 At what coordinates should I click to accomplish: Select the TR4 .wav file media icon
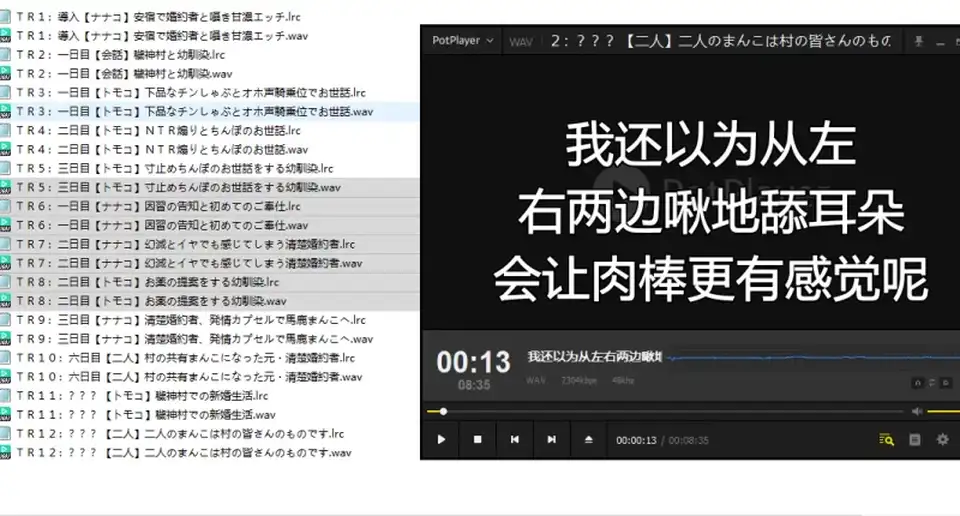[x=6, y=149]
